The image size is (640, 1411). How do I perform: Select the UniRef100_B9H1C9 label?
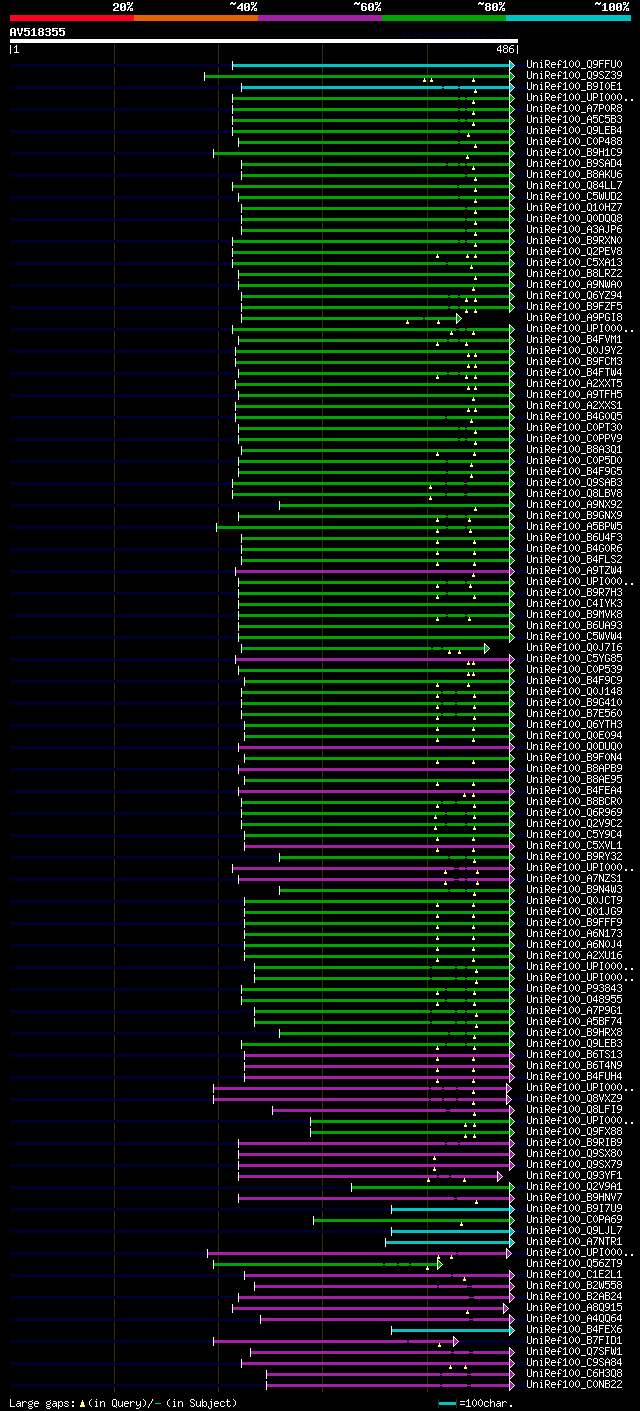(x=574, y=153)
